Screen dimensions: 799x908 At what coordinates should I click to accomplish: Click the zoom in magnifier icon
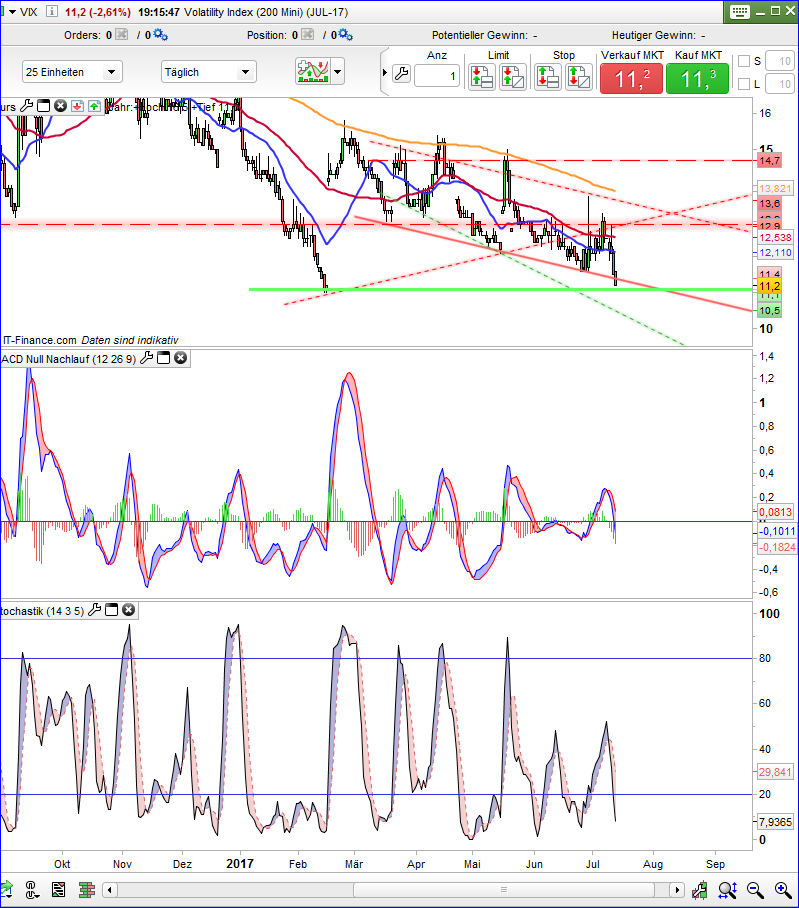[782, 889]
